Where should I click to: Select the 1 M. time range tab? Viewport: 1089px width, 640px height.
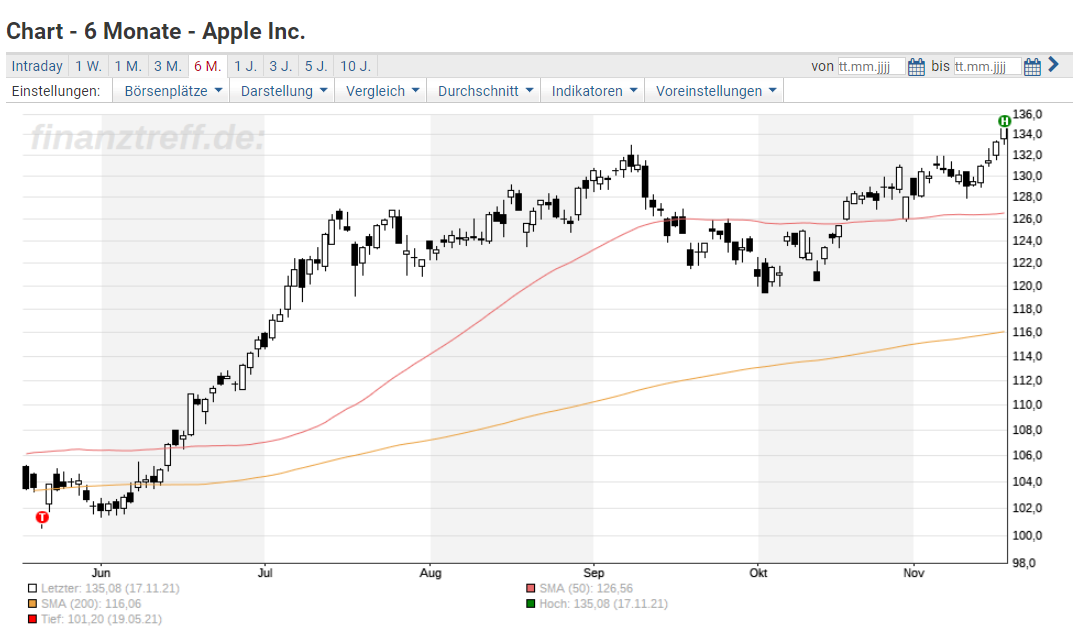tap(128, 66)
